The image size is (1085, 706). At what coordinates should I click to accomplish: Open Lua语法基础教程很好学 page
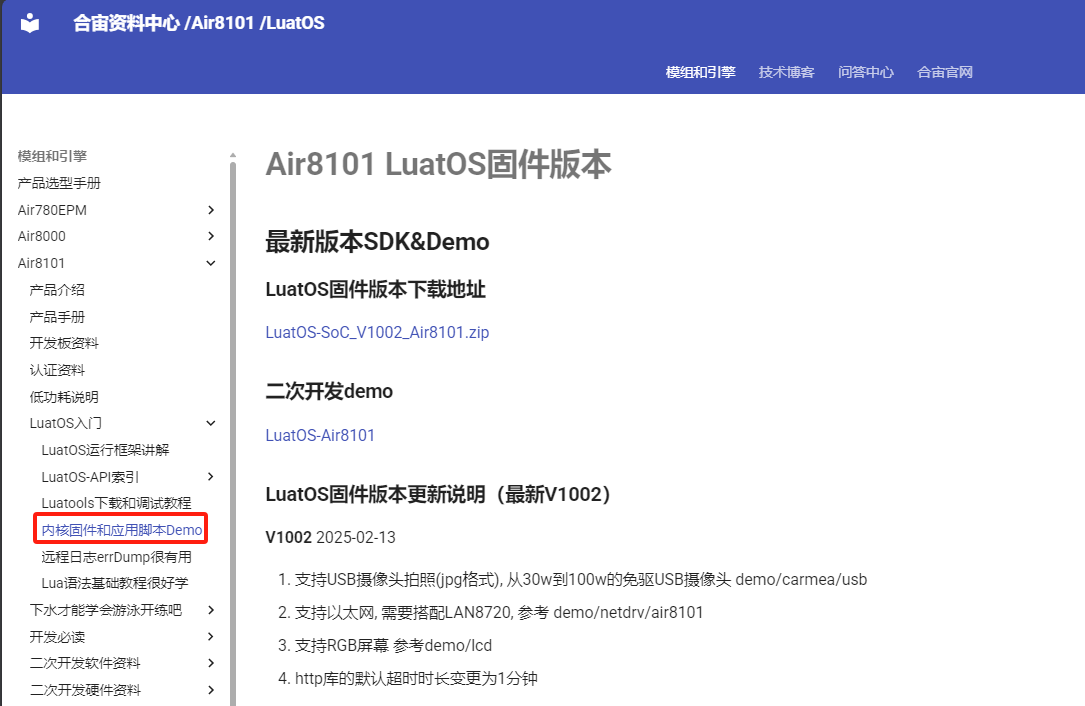pyautogui.click(x=115, y=583)
